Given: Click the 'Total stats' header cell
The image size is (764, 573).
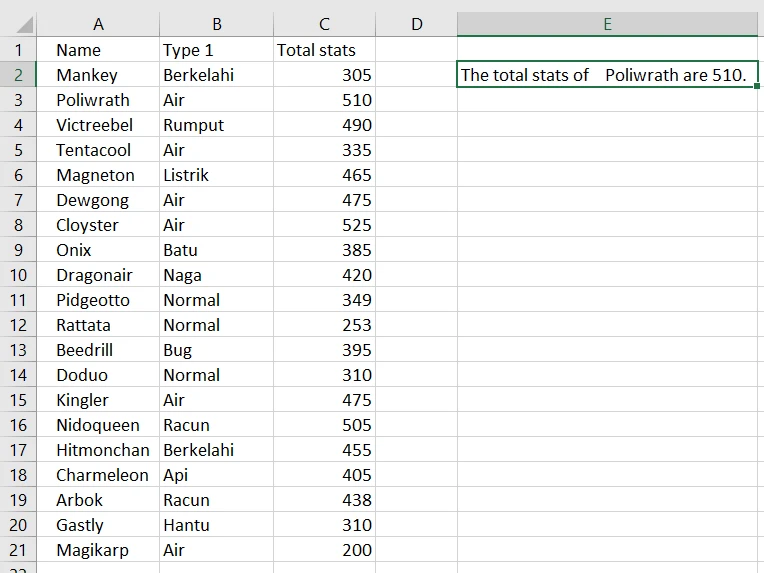Looking at the screenshot, I should (x=325, y=50).
